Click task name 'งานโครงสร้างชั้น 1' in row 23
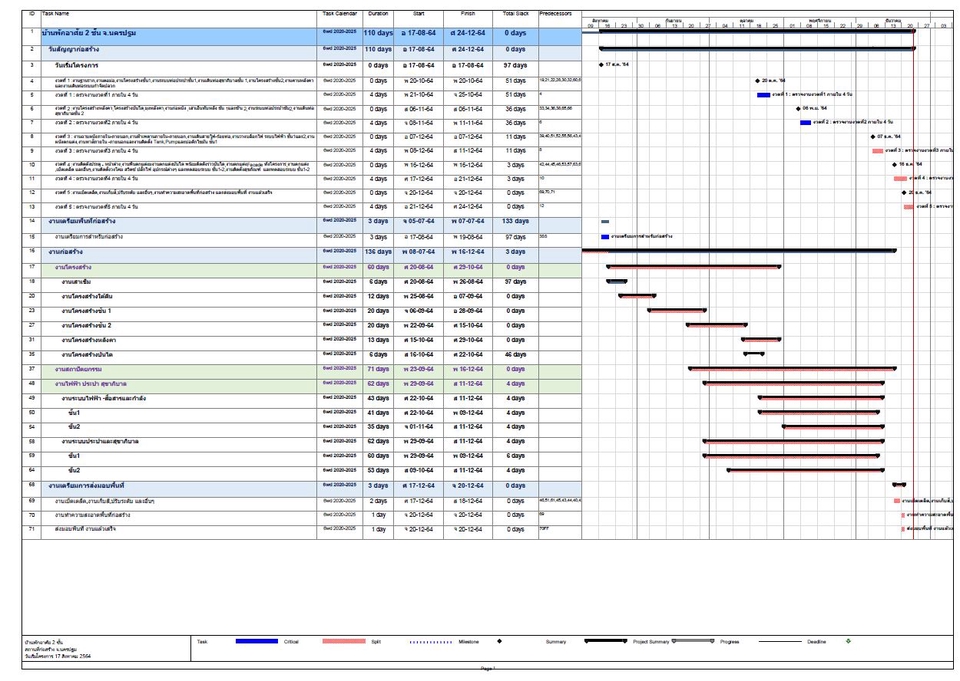The image size is (960, 681). [86, 311]
